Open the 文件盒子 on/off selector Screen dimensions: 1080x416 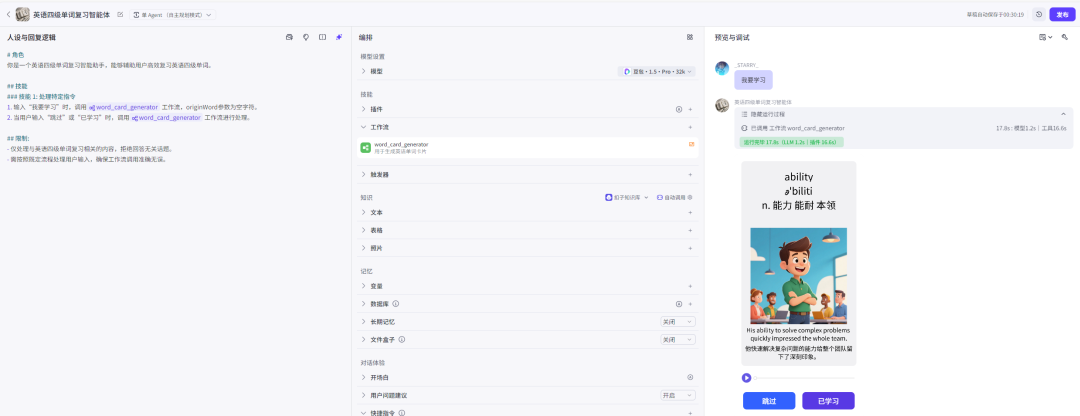677,340
